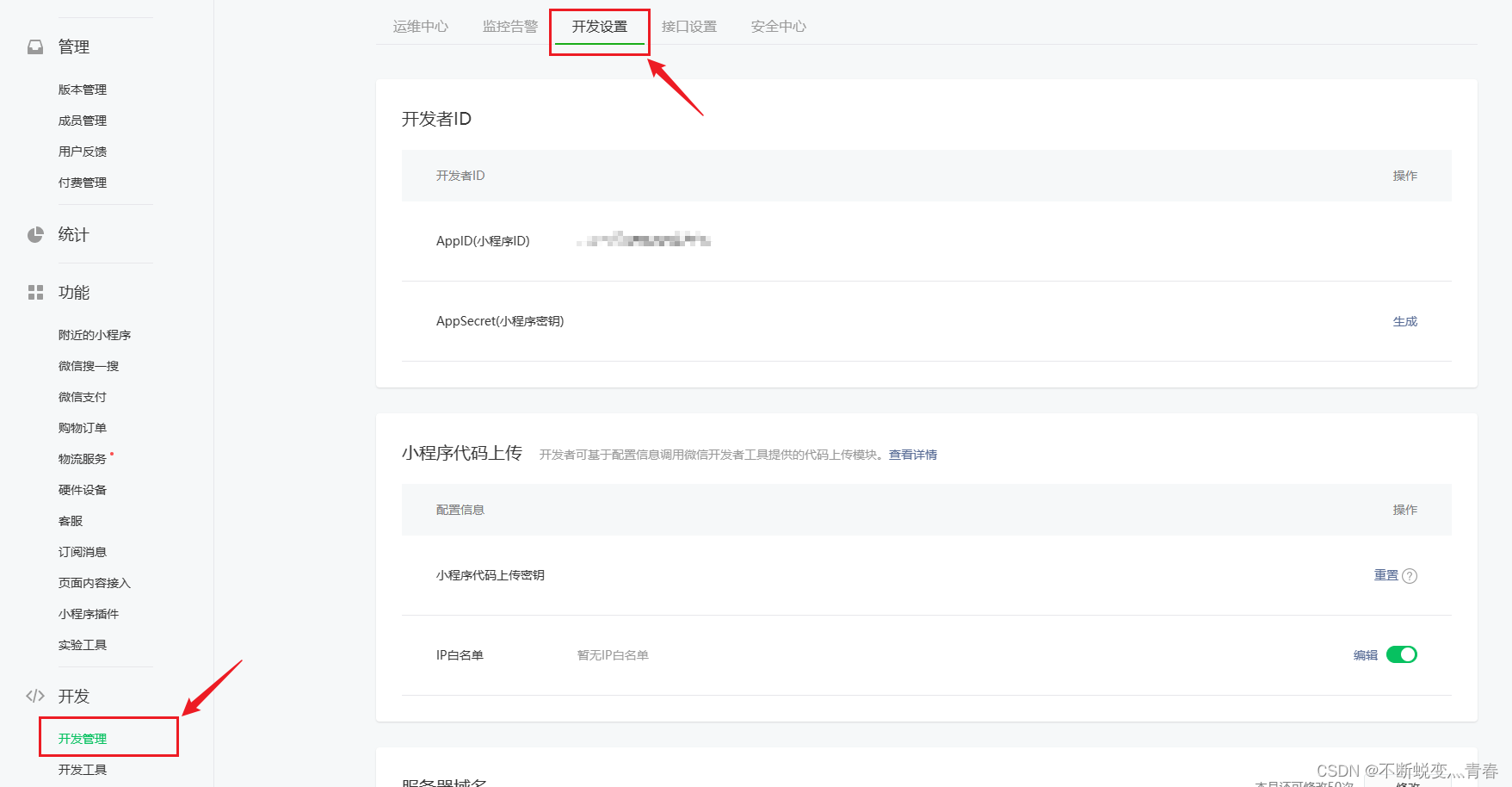Switch to the 监控告警 tab
This screenshot has width=1512, height=787.
[x=510, y=27]
